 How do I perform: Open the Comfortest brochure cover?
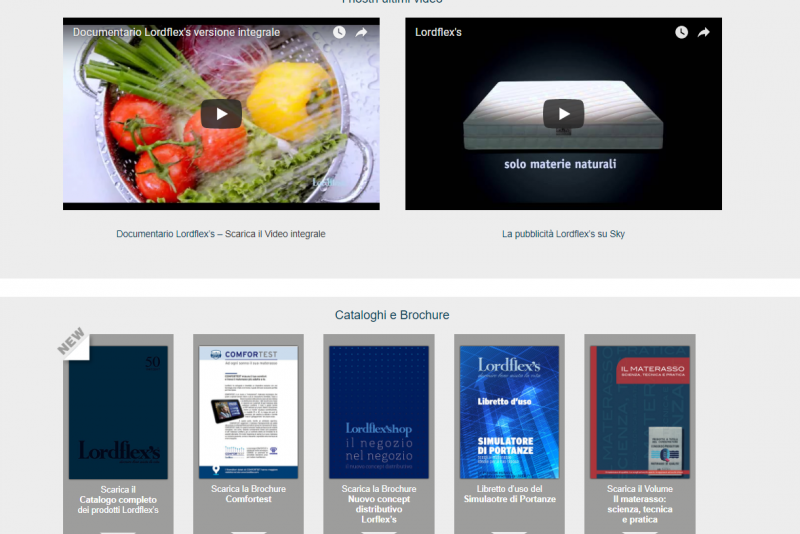248,412
